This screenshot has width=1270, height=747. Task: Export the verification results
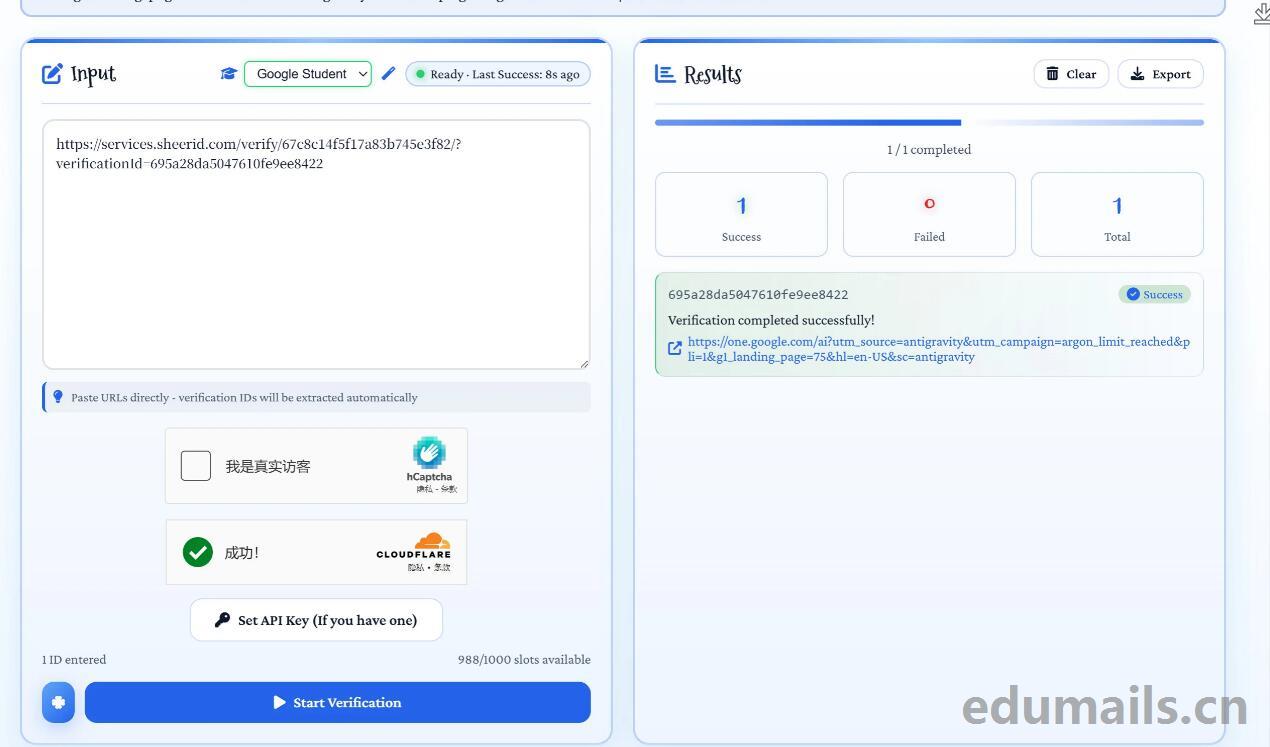tap(1160, 74)
